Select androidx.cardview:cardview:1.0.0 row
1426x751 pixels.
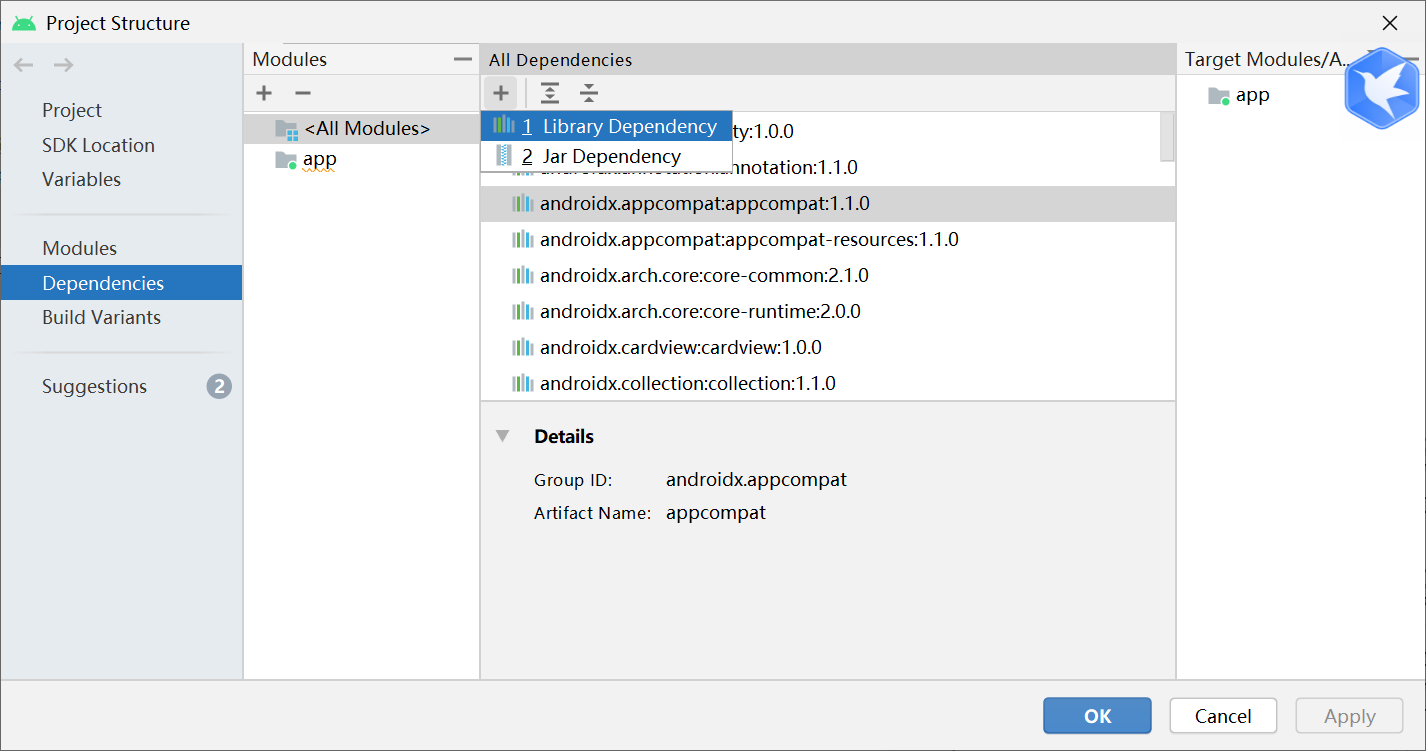point(827,347)
